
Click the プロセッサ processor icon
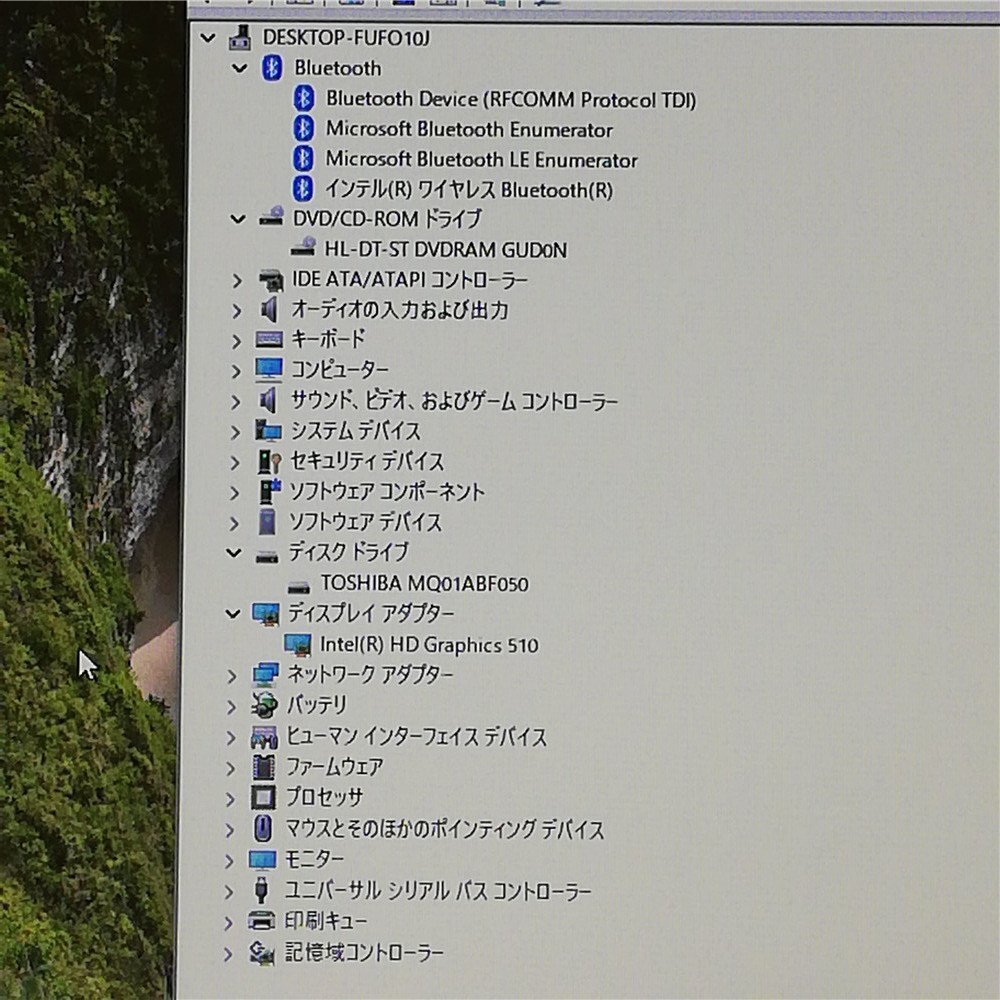tap(264, 798)
